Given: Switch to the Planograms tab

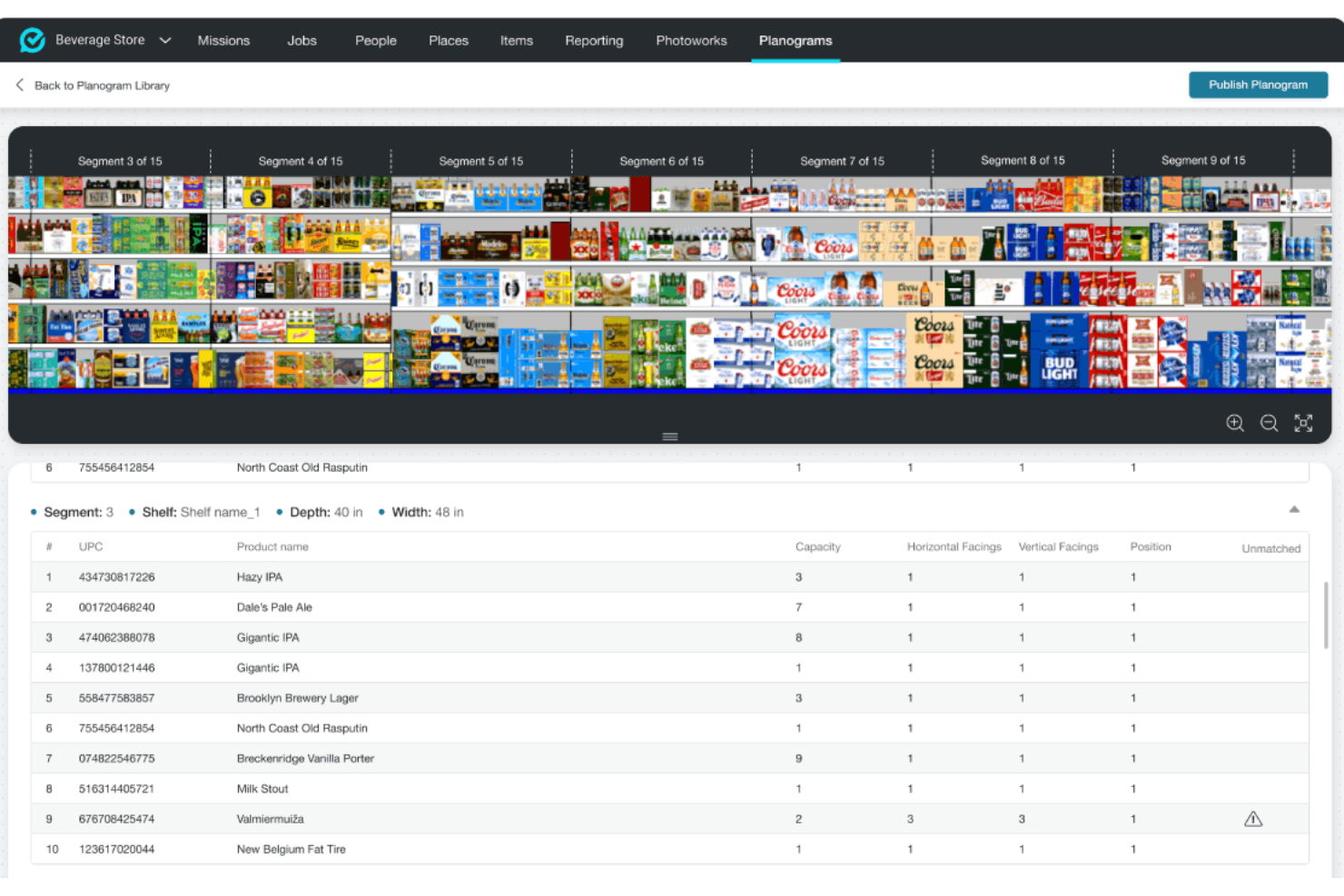Looking at the screenshot, I should click(795, 40).
